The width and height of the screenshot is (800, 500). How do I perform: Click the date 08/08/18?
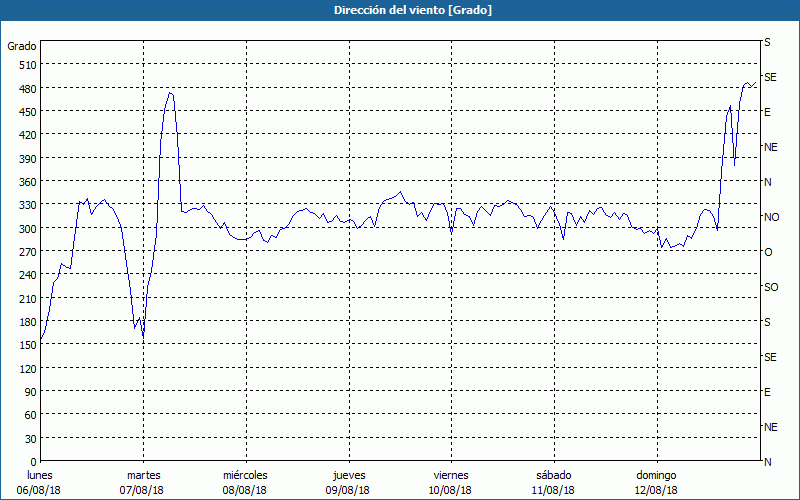pyautogui.click(x=245, y=490)
